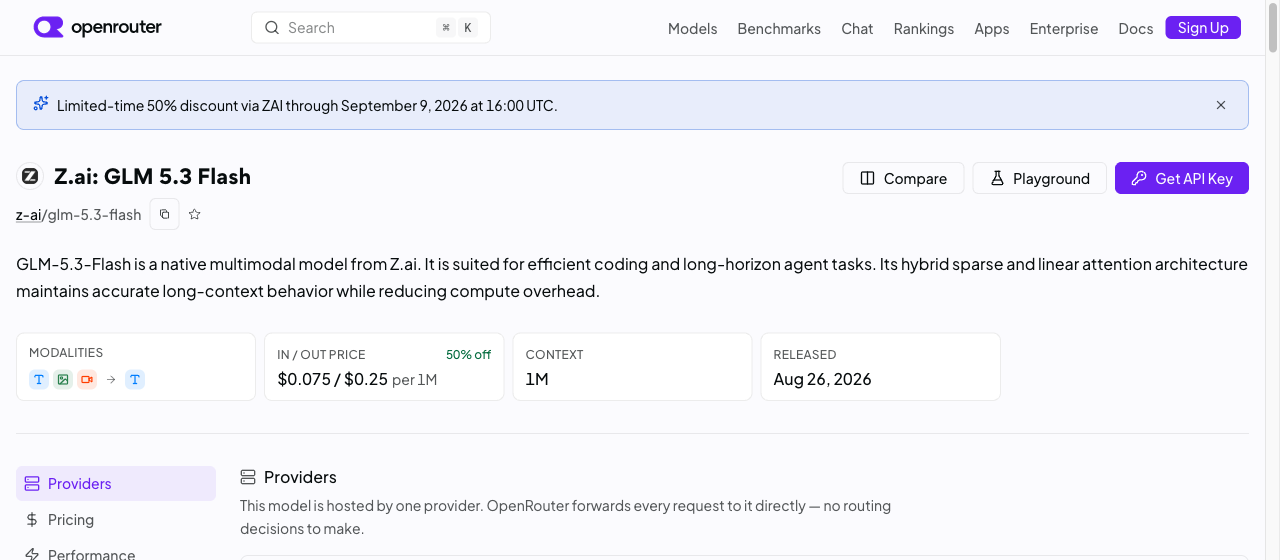Click the text input modality icon
The image size is (1280, 560).
tap(39, 379)
